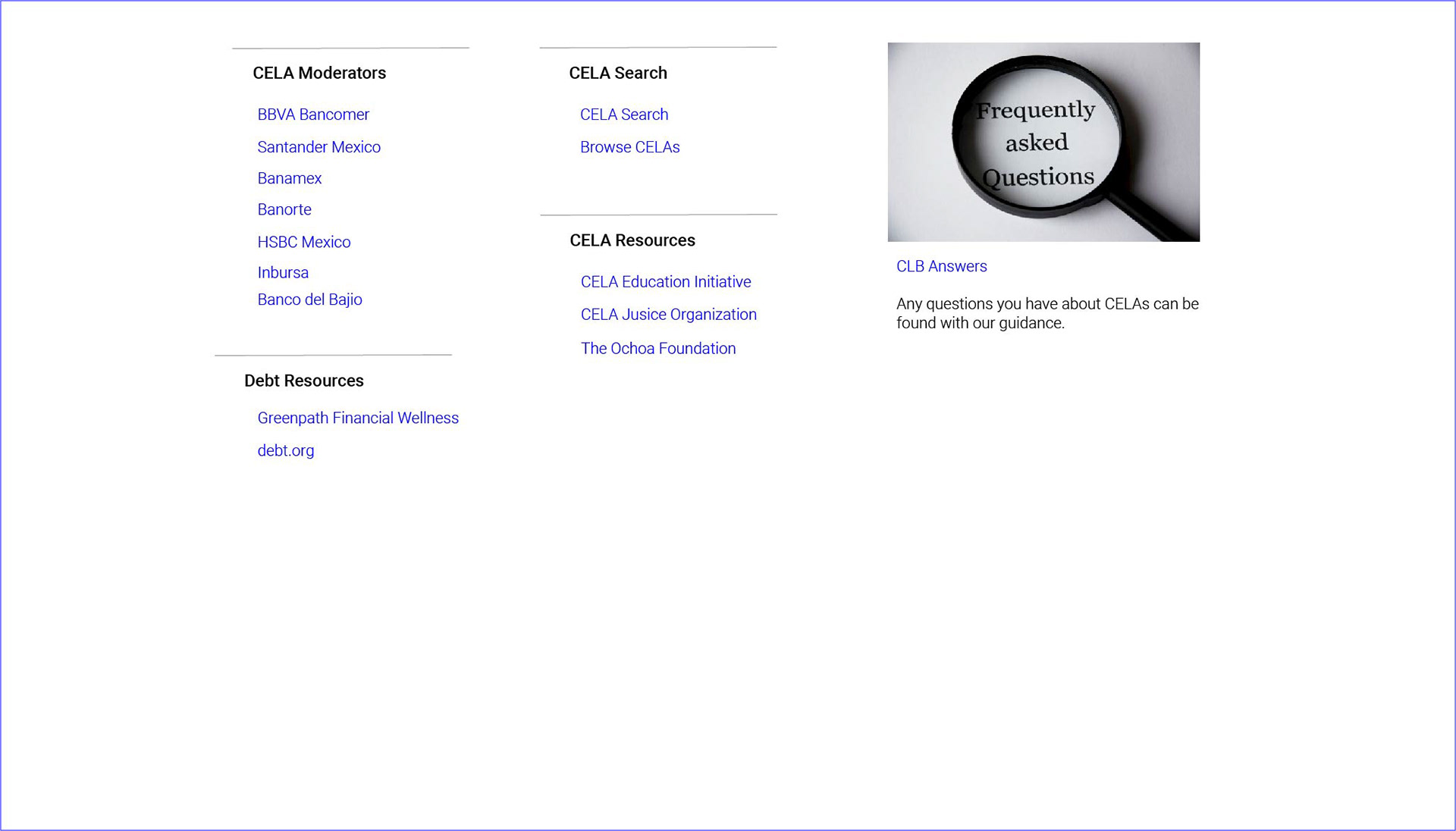Visit the CELA Jusice Organization link
Viewport: 1456px width, 831px height.
pos(668,315)
